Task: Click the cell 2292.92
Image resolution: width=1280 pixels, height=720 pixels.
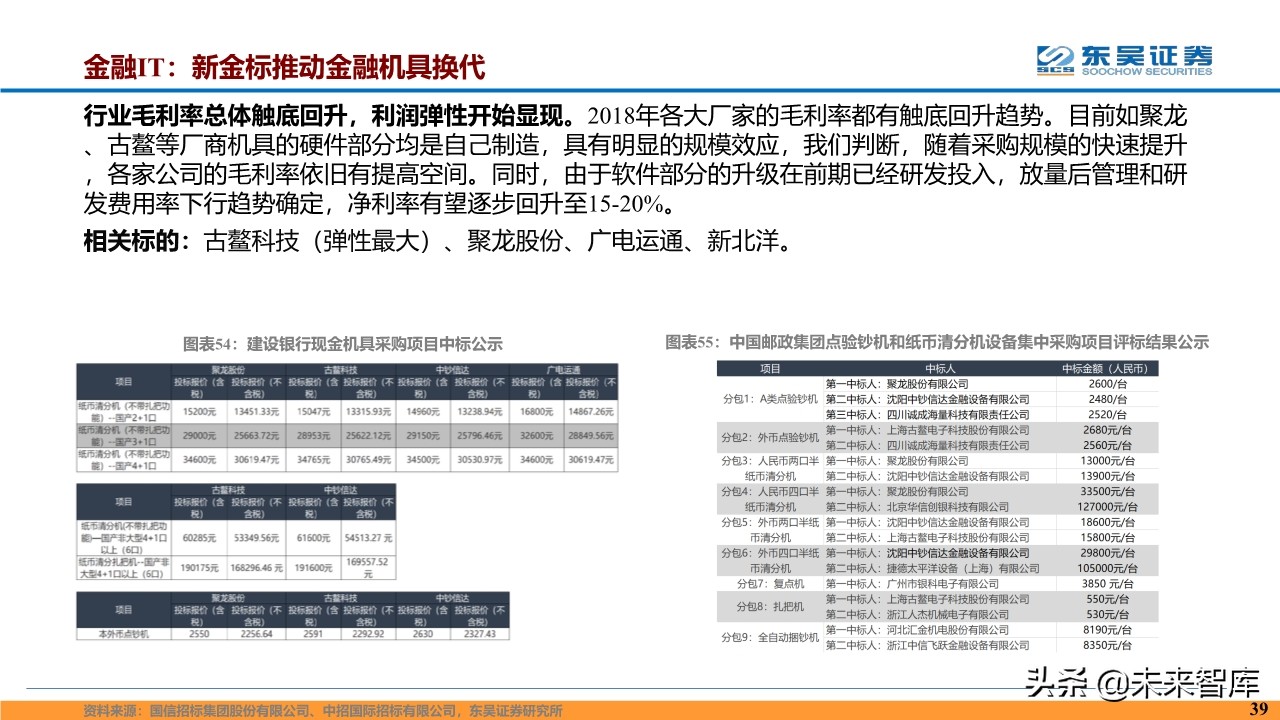Action: 368,634
